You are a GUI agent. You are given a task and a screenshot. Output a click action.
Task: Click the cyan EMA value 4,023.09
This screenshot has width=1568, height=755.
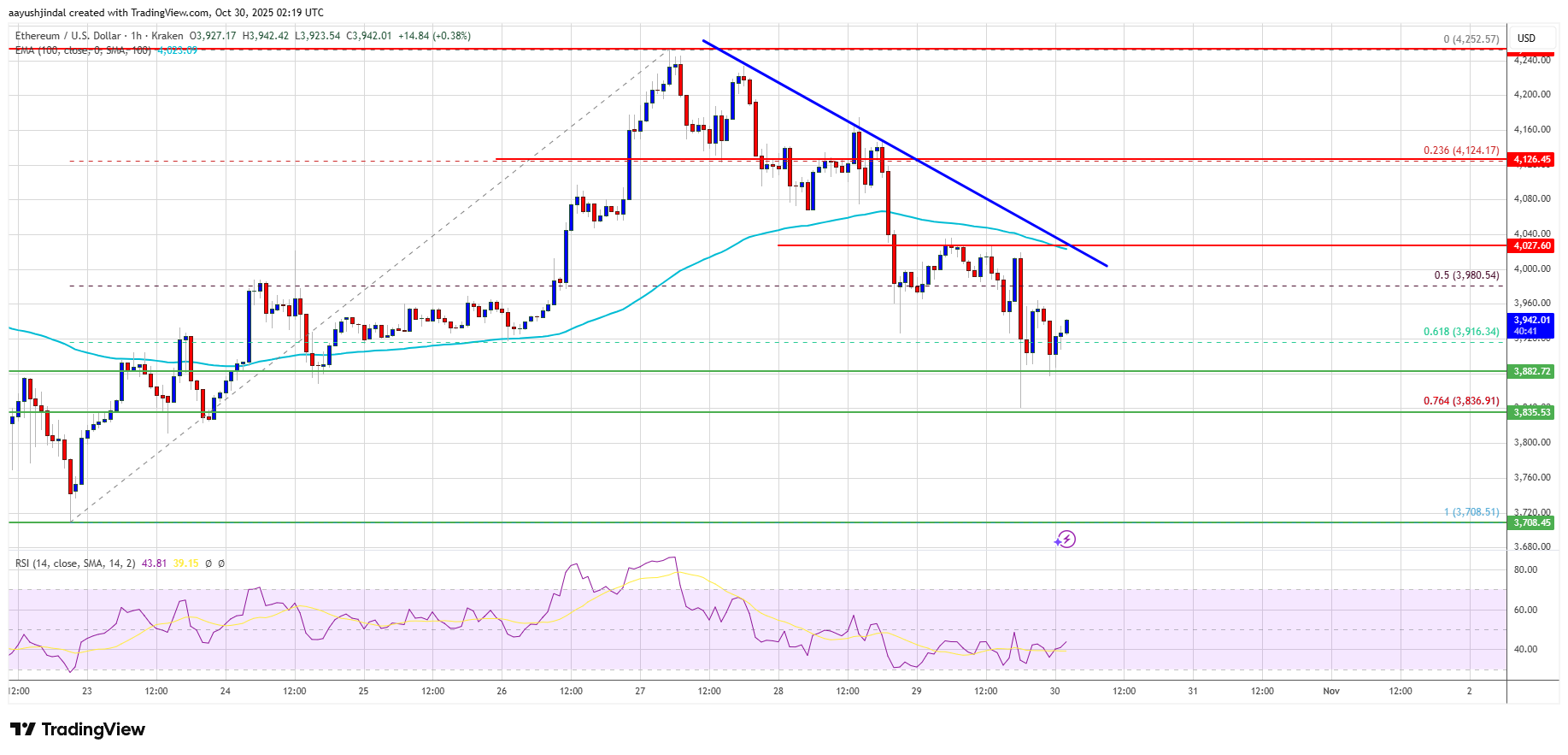coord(178,51)
